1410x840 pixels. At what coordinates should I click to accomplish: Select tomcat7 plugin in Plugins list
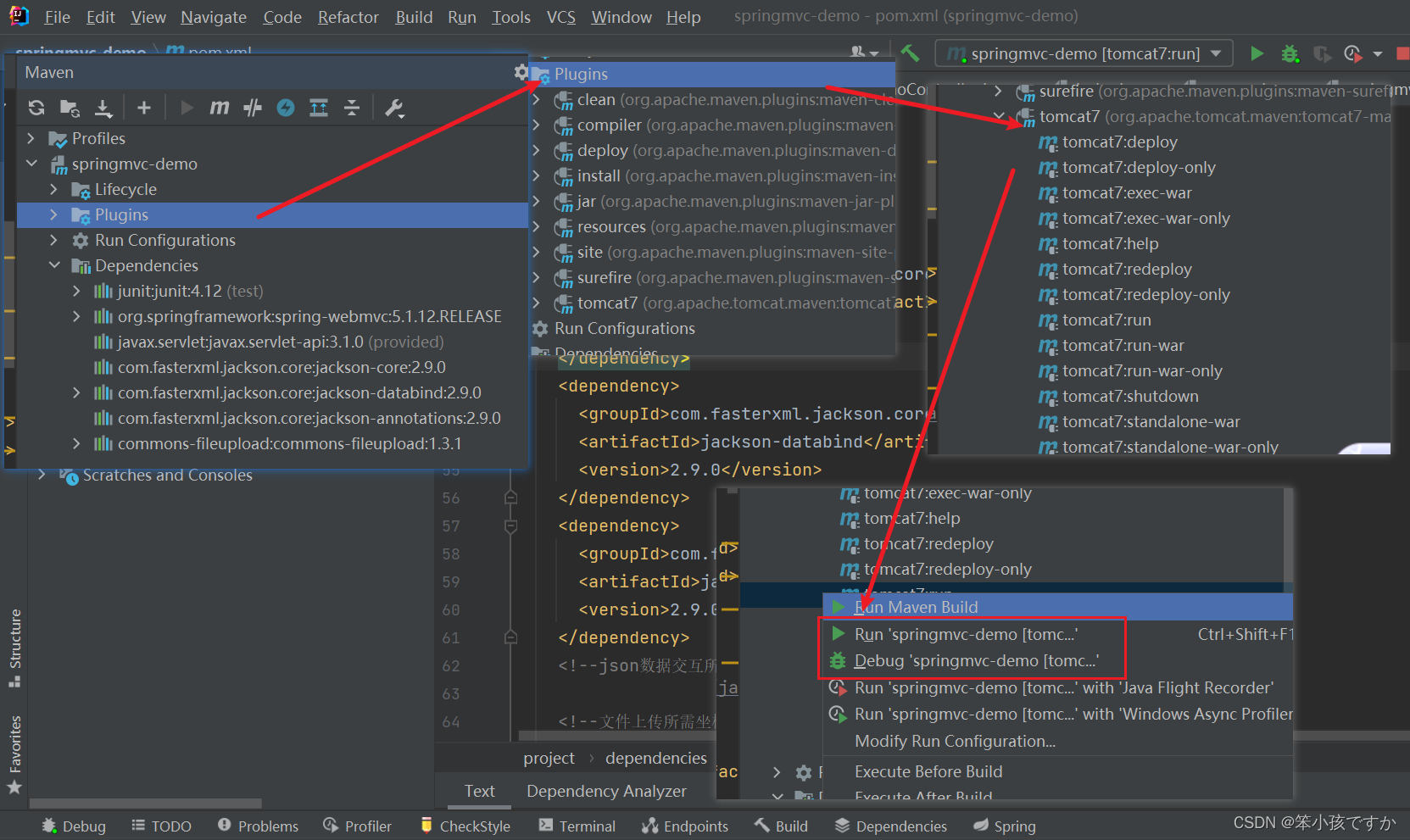click(x=713, y=303)
